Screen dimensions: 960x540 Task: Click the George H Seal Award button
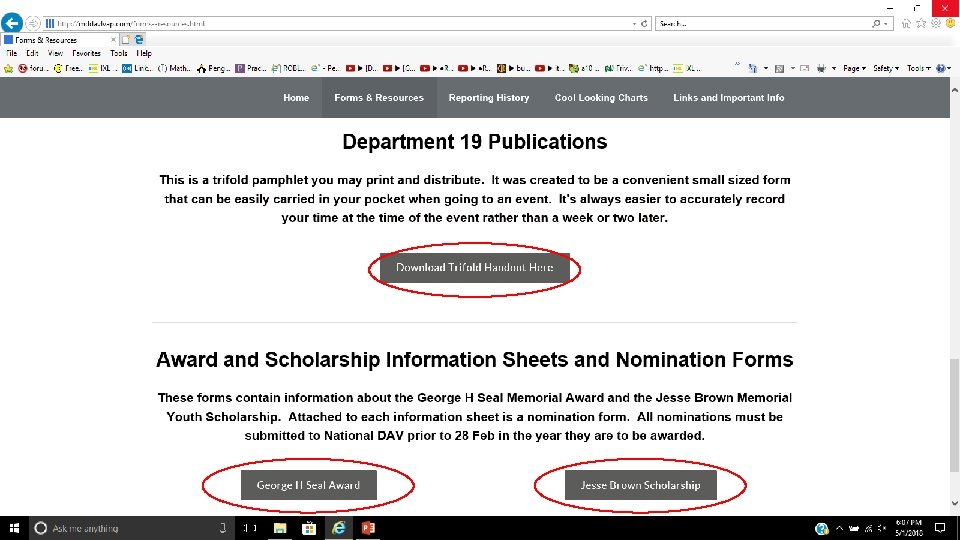pos(309,486)
